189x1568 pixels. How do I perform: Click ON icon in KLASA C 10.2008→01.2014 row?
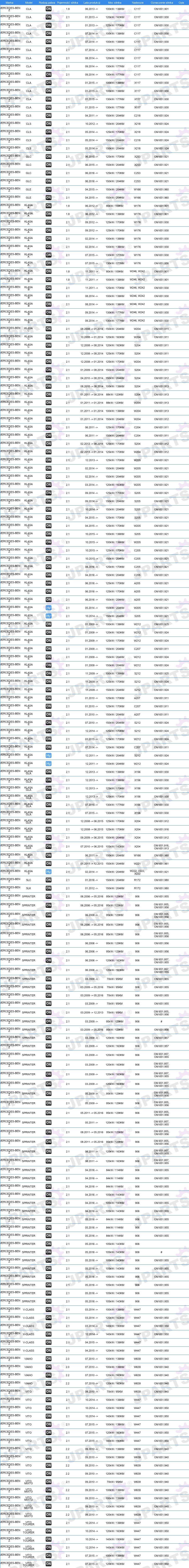click(49, 337)
